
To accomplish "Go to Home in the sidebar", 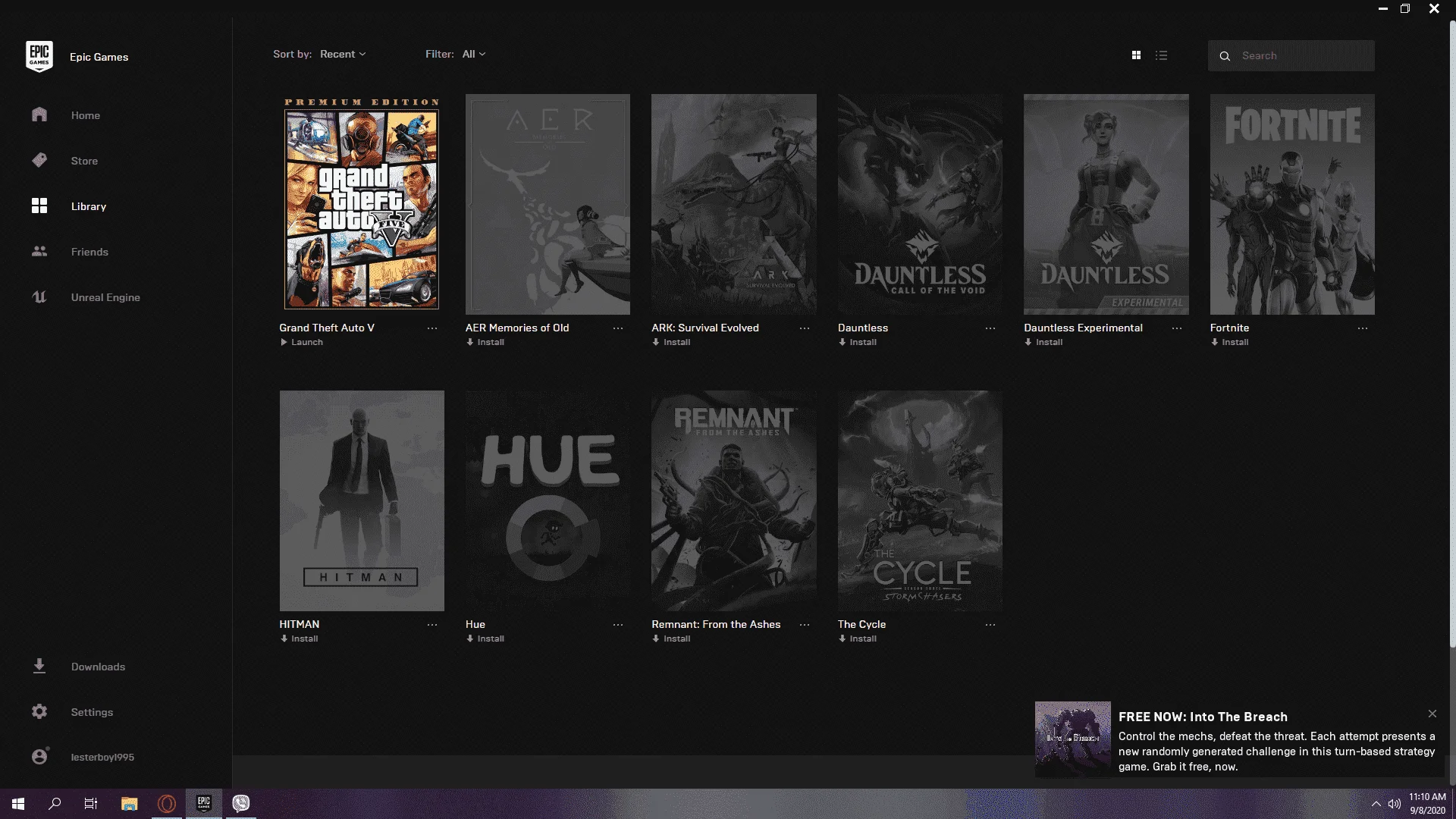I will coord(86,115).
